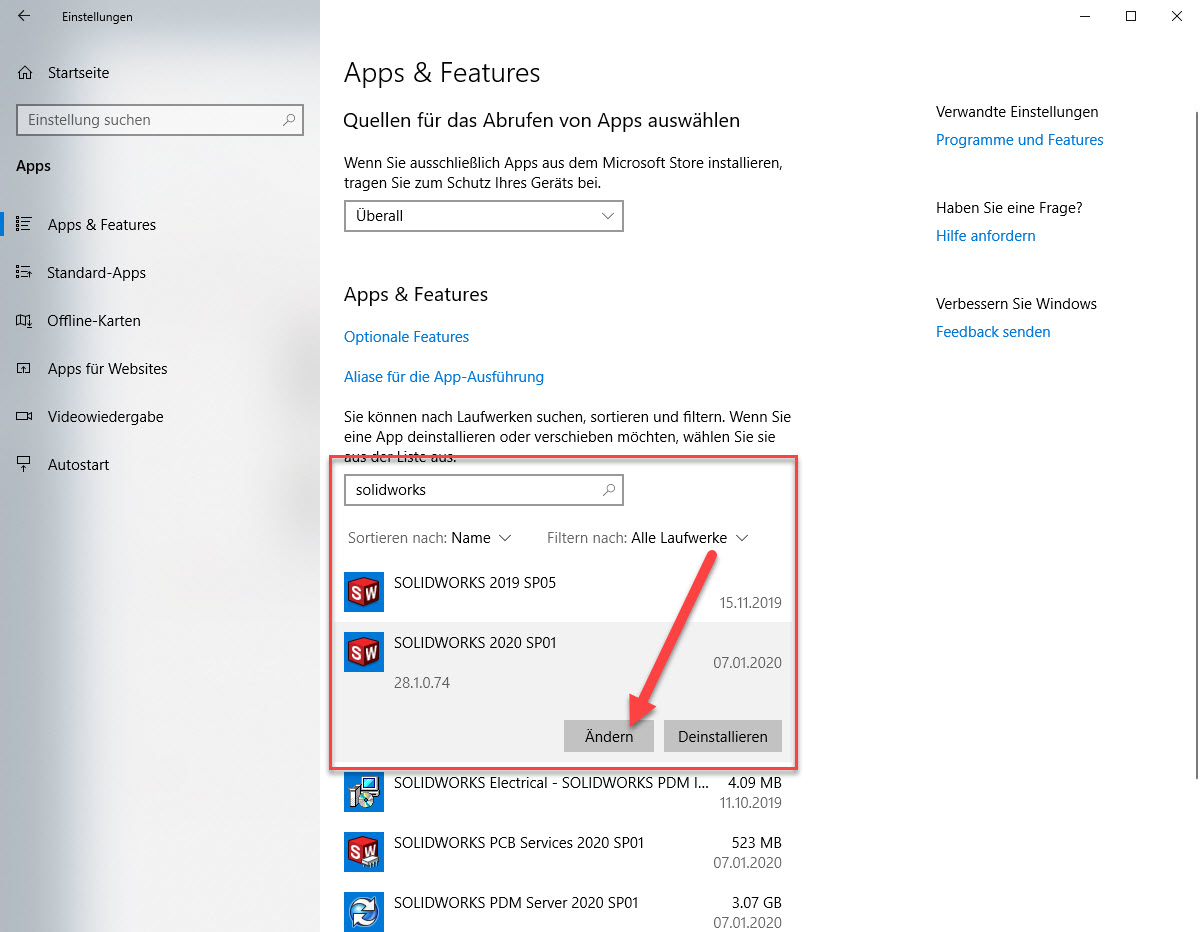The width and height of the screenshot is (1200, 932).
Task: Open the Autostart settings page
Action: (x=78, y=465)
